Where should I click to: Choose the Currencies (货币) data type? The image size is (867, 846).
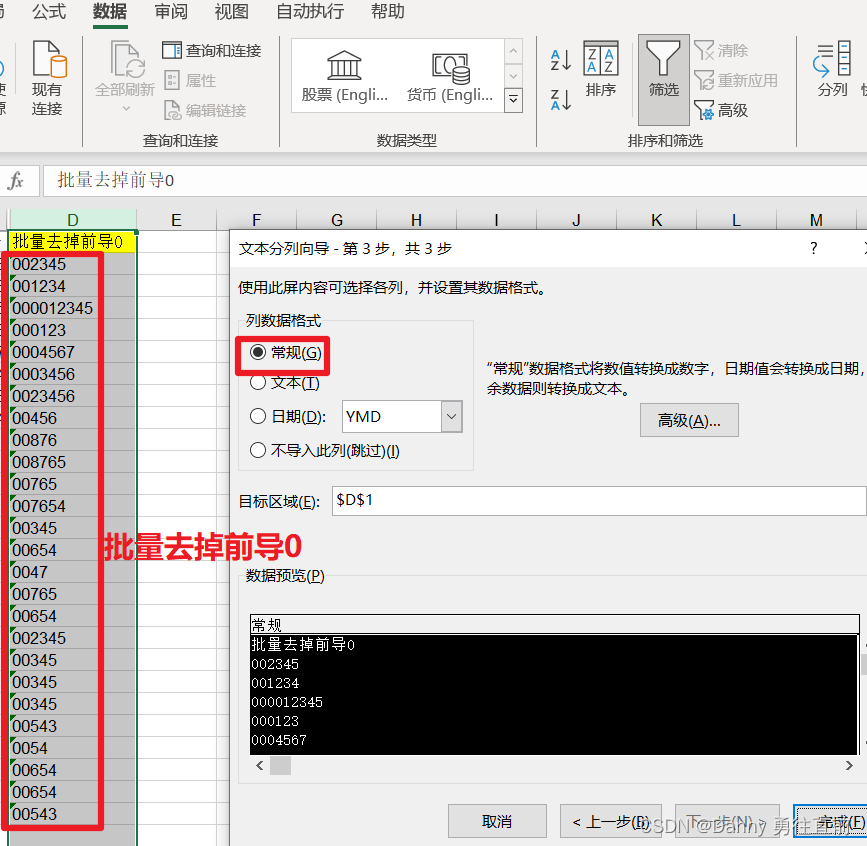tap(450, 76)
